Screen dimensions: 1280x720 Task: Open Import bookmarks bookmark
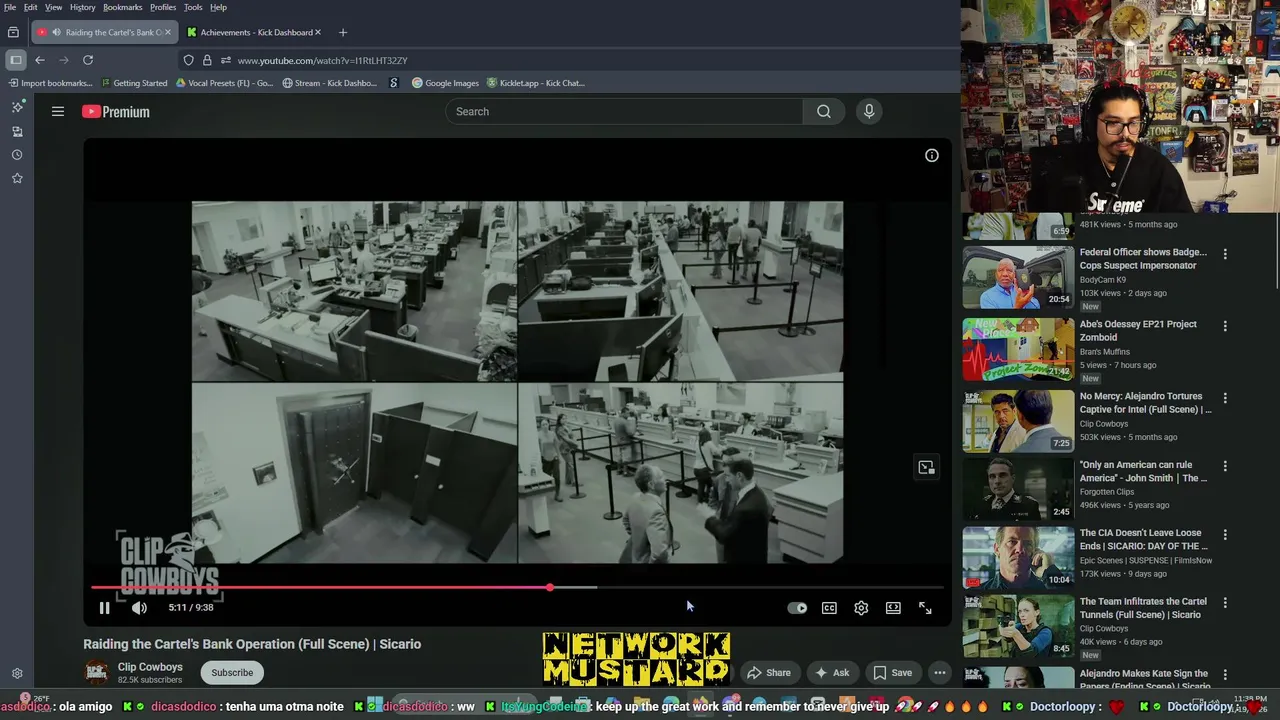pos(48,83)
